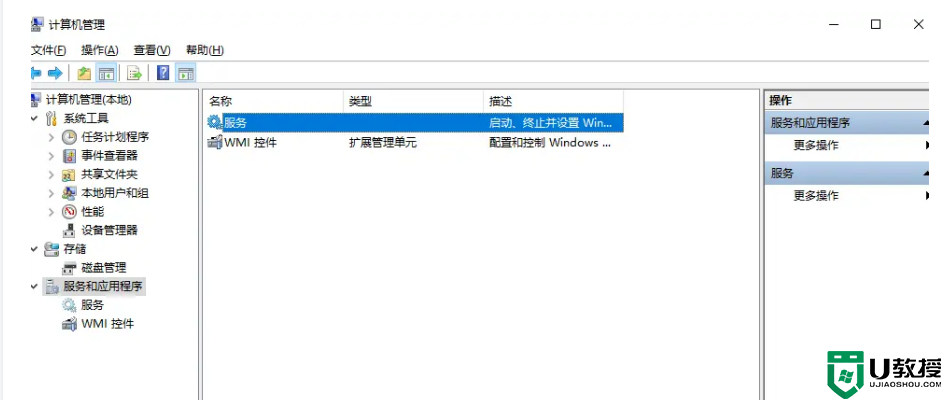Click the Back arrow toolbar icon
Image resolution: width=944 pixels, height=400 pixels.
36,73
